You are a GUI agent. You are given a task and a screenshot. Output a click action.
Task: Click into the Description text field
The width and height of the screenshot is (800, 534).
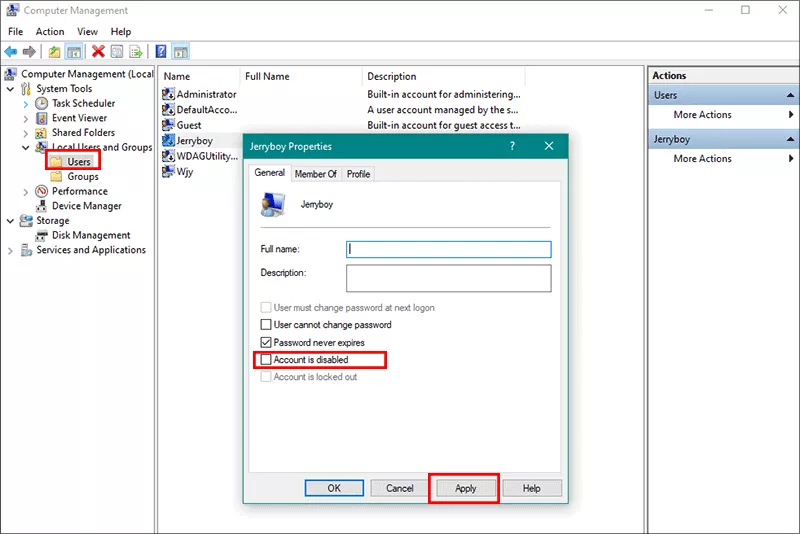448,278
